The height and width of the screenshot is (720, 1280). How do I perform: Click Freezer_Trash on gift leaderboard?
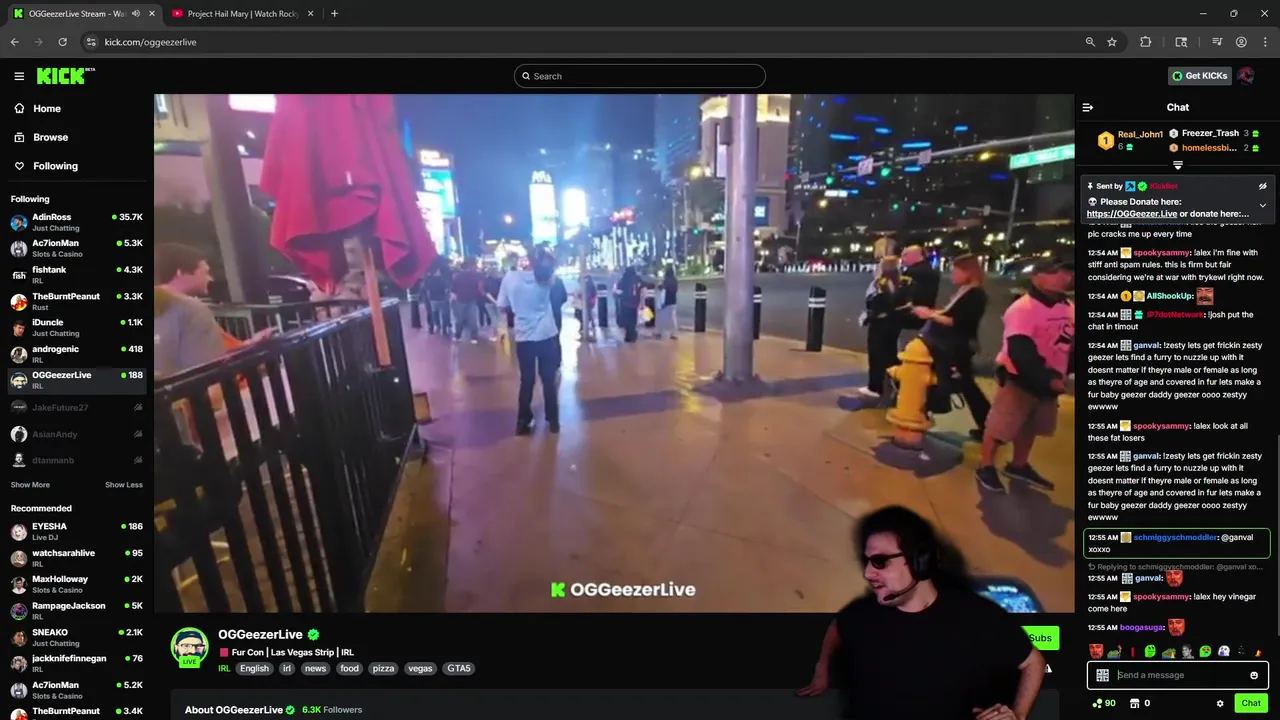point(1210,133)
